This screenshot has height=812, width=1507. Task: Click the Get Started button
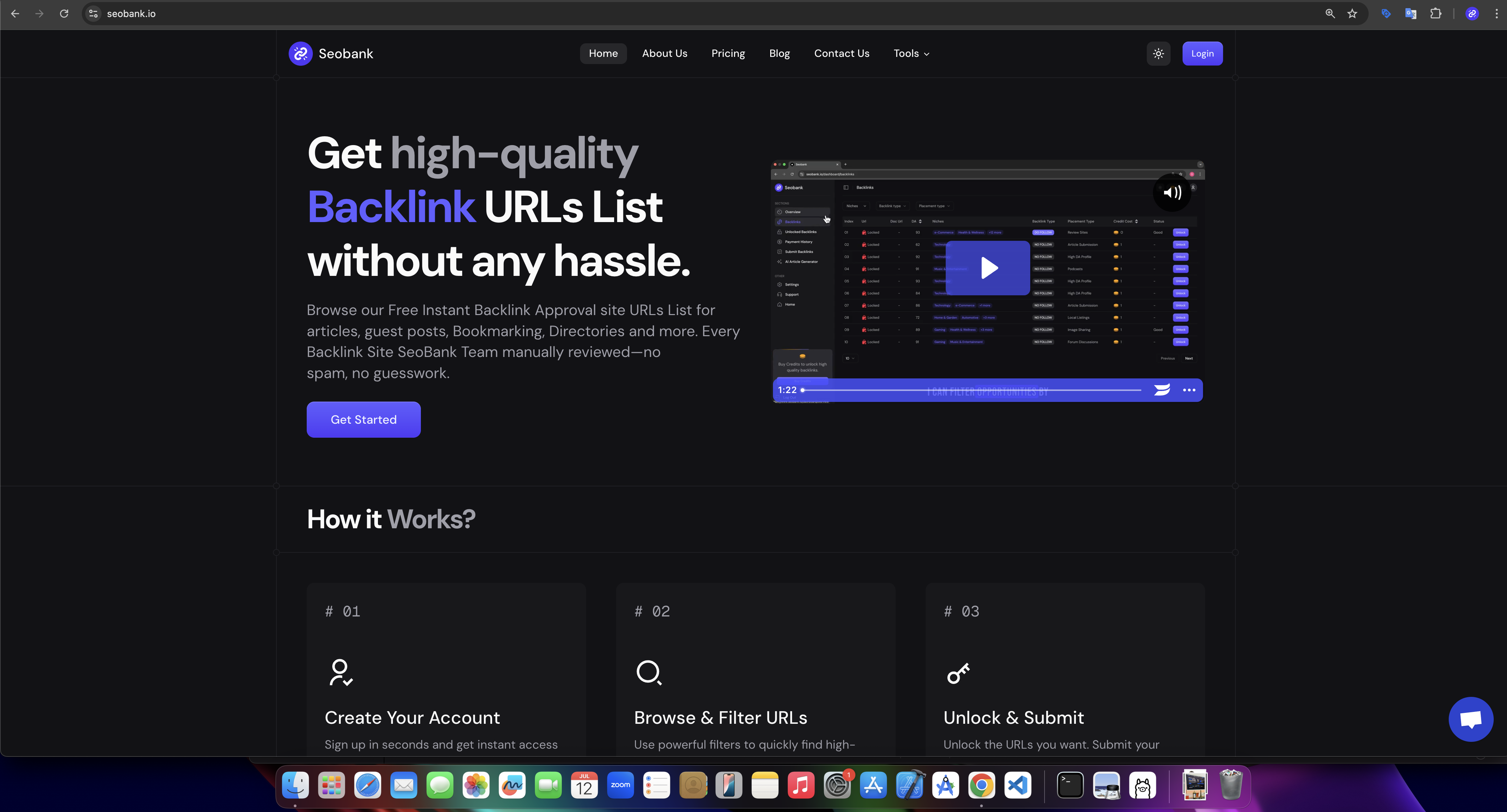[363, 420]
